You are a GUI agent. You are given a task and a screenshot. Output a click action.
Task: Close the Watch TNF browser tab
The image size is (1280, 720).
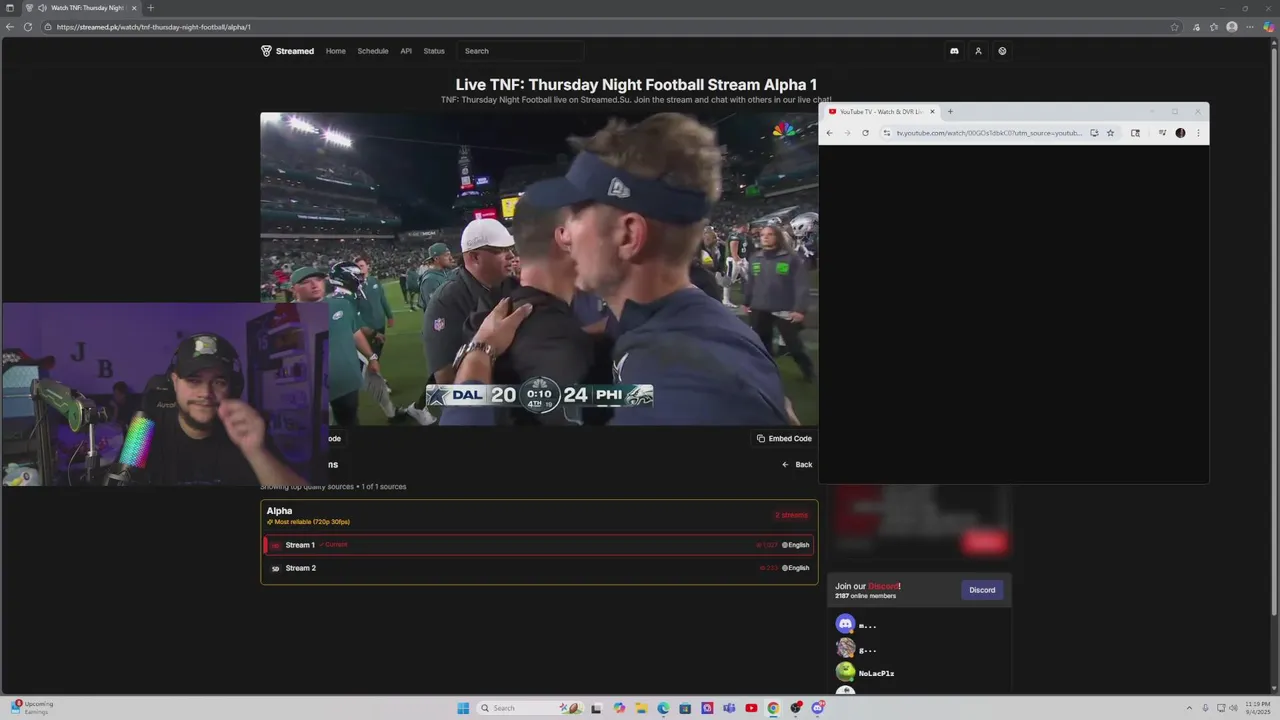pyautogui.click(x=134, y=8)
